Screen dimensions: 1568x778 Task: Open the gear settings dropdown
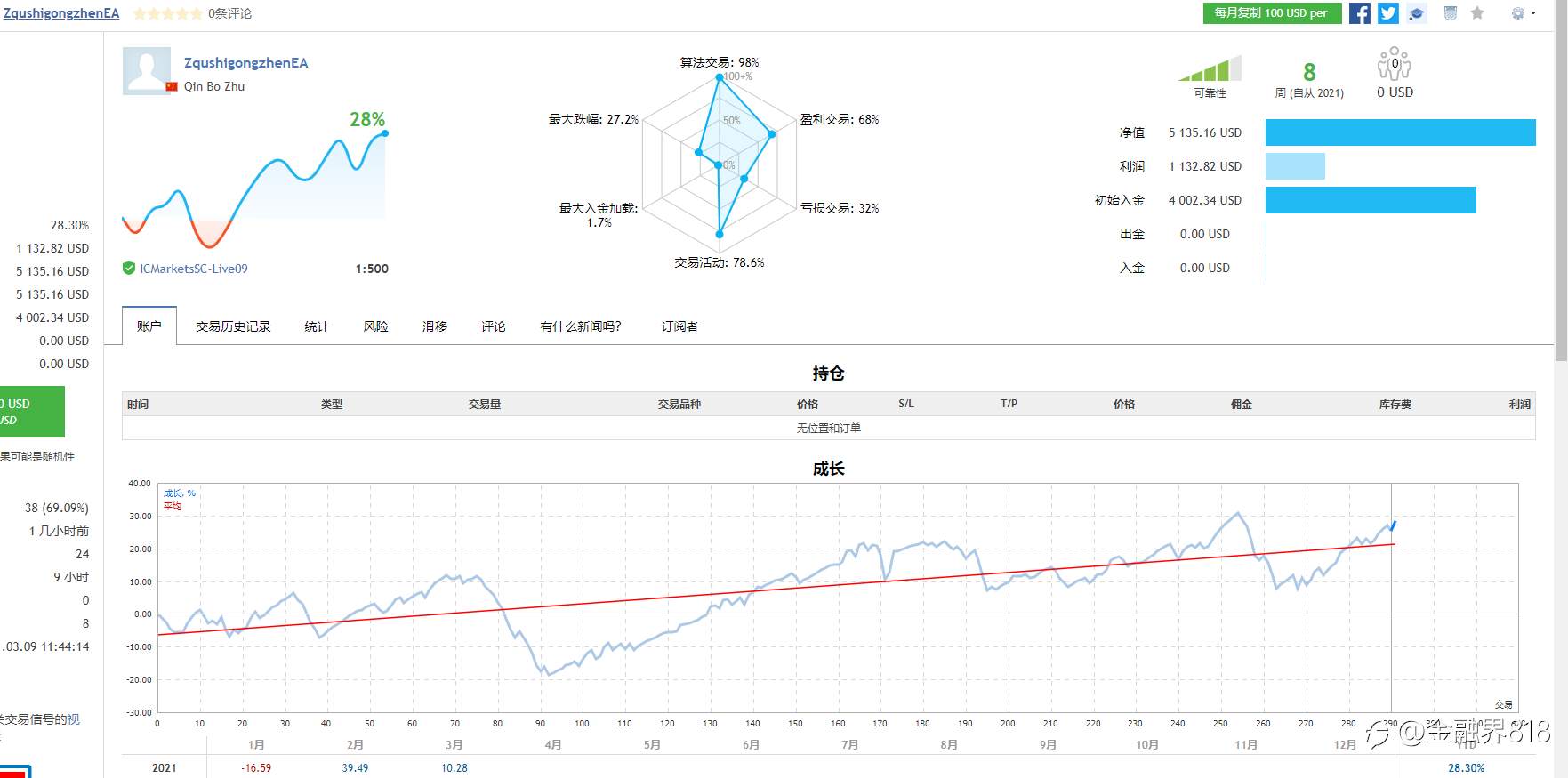tap(1523, 13)
